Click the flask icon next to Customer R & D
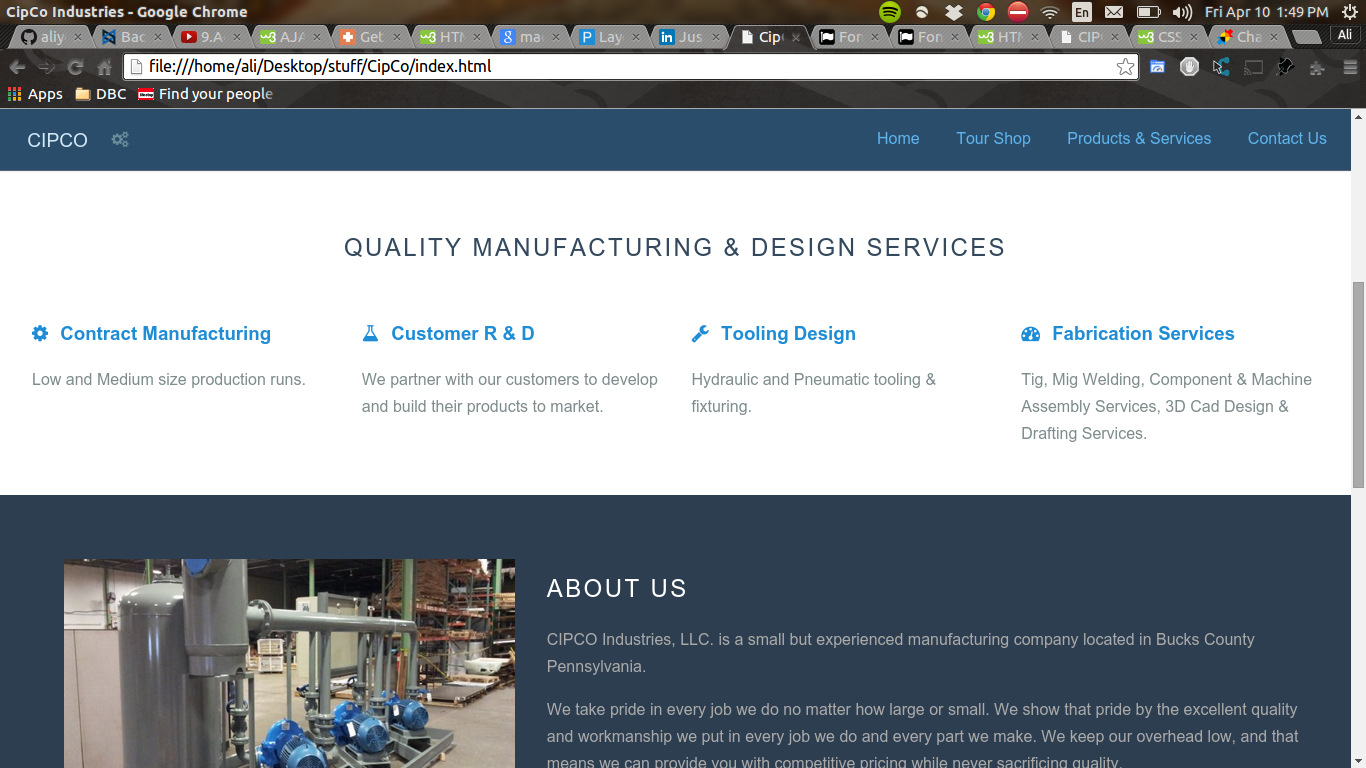The image size is (1366, 768). (x=370, y=333)
